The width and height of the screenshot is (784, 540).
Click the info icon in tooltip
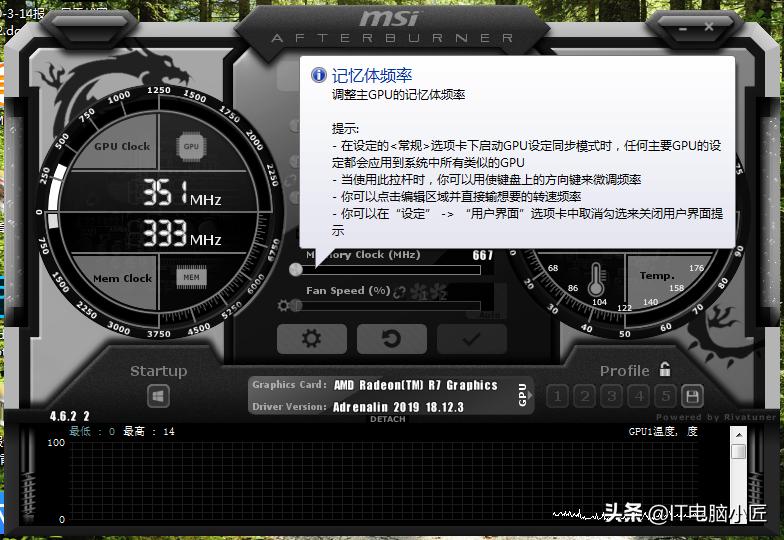pyautogui.click(x=318, y=74)
